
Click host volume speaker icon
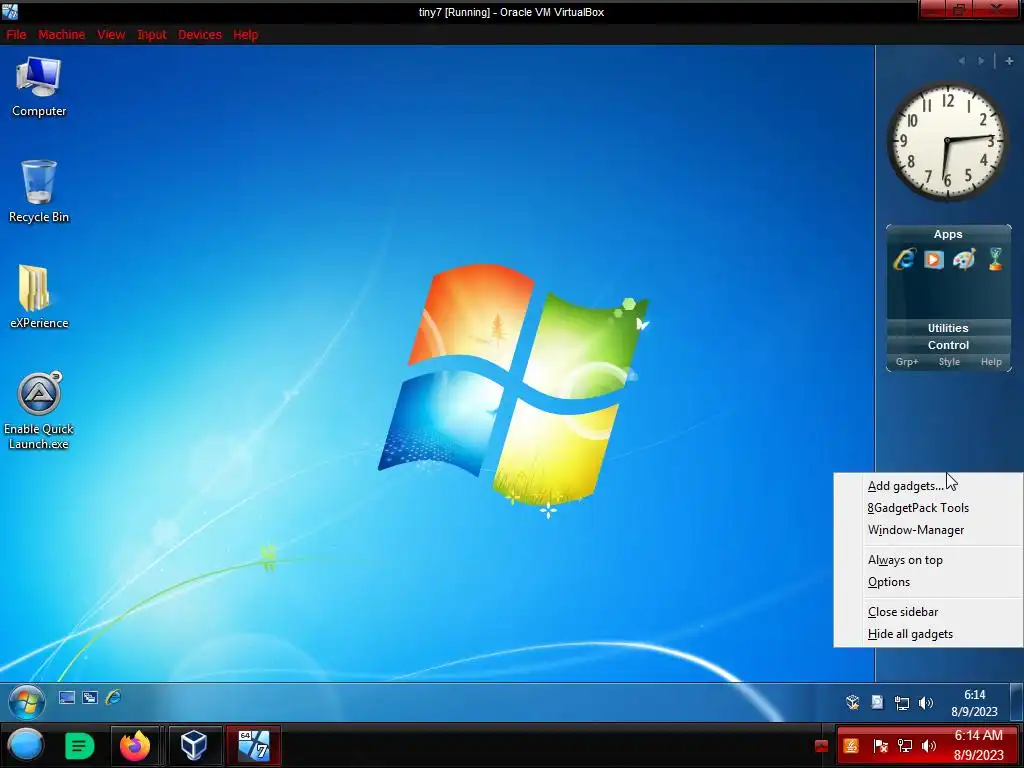(929, 746)
